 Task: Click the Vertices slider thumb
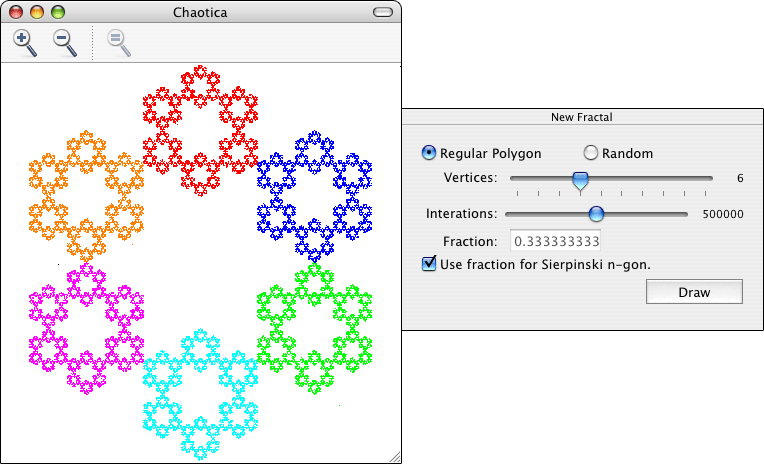point(580,180)
